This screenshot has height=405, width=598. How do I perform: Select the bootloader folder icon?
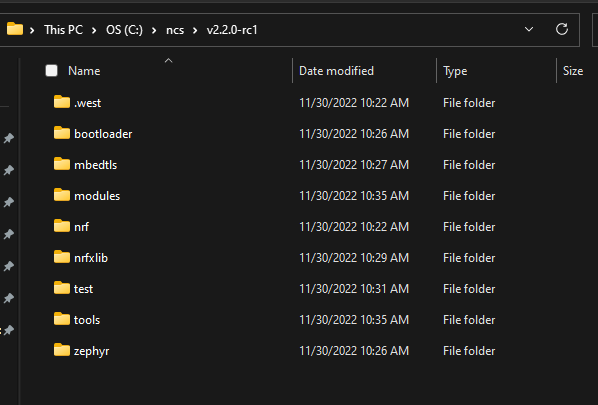pyautogui.click(x=62, y=133)
